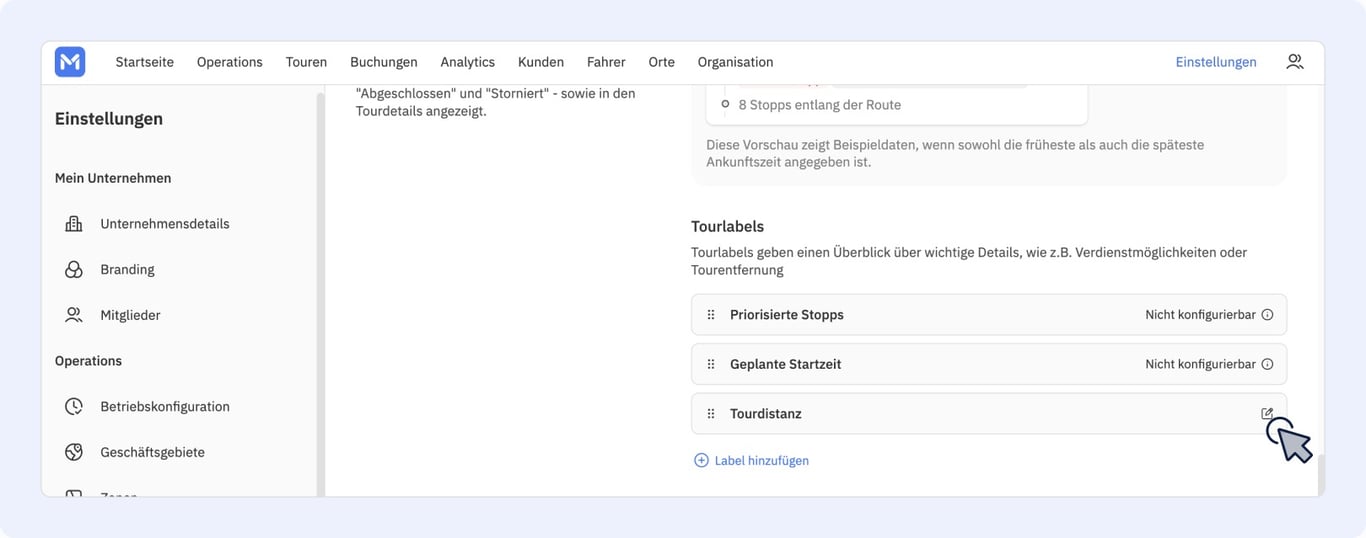
Task: Click the Mitglieder people icon
Action: coord(74,315)
